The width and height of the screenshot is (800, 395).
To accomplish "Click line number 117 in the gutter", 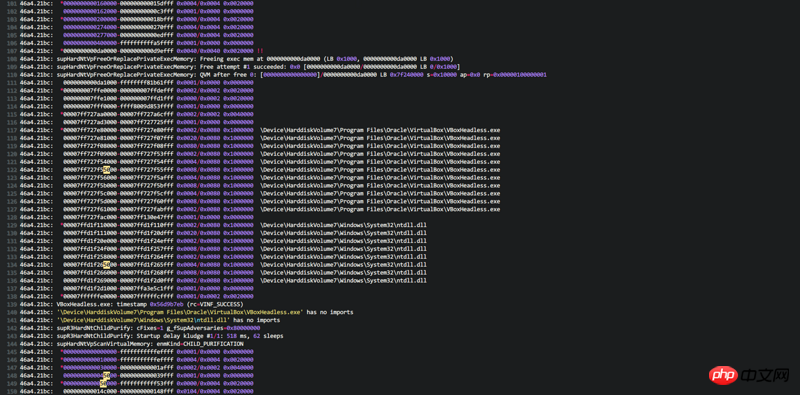I will pos(8,130).
